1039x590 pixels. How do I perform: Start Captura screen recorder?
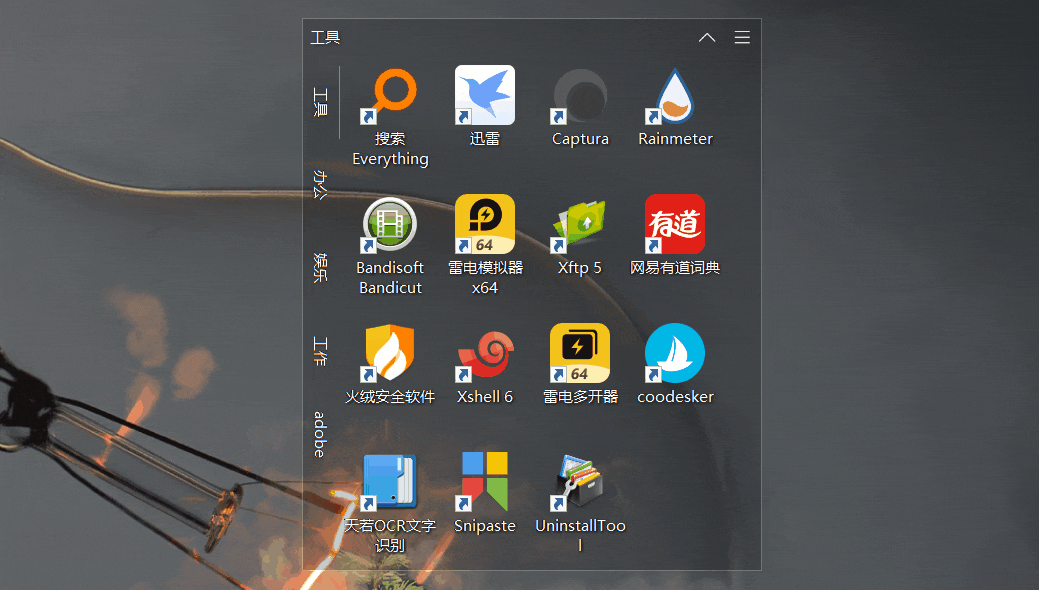(580, 94)
